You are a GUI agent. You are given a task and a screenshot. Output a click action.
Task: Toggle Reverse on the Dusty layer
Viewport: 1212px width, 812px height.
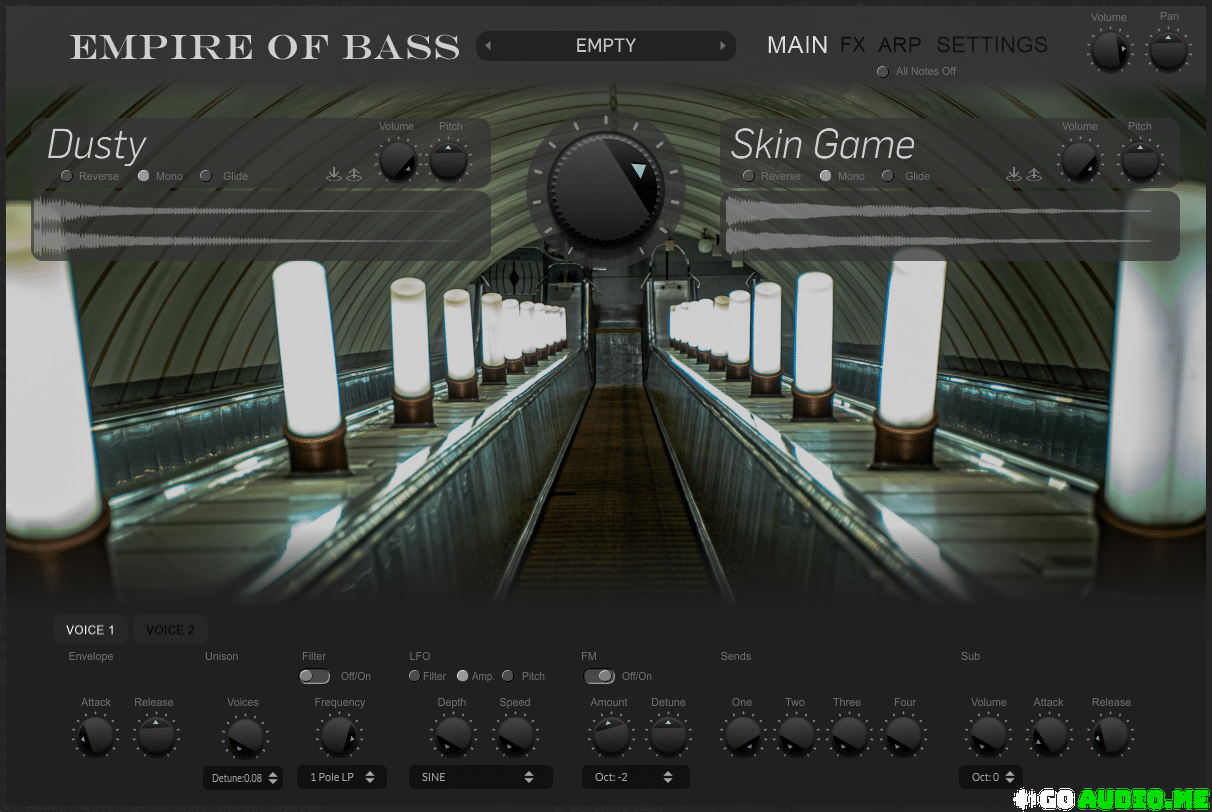(x=67, y=176)
